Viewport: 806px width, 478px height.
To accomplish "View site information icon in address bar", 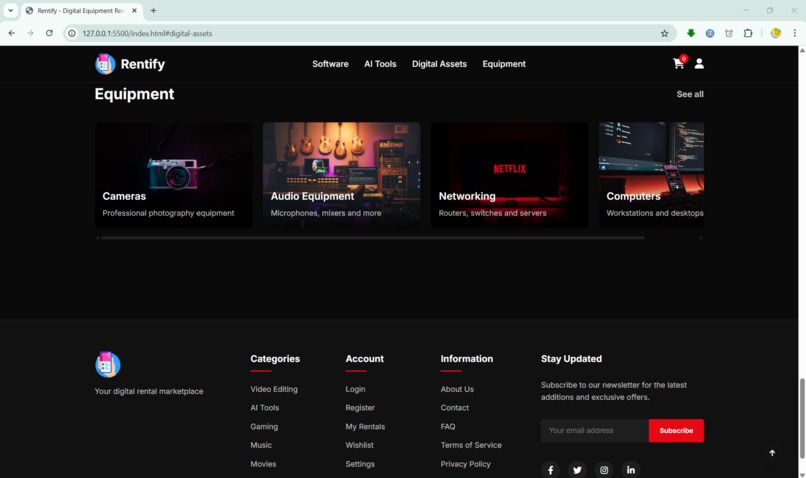I will pyautogui.click(x=72, y=33).
